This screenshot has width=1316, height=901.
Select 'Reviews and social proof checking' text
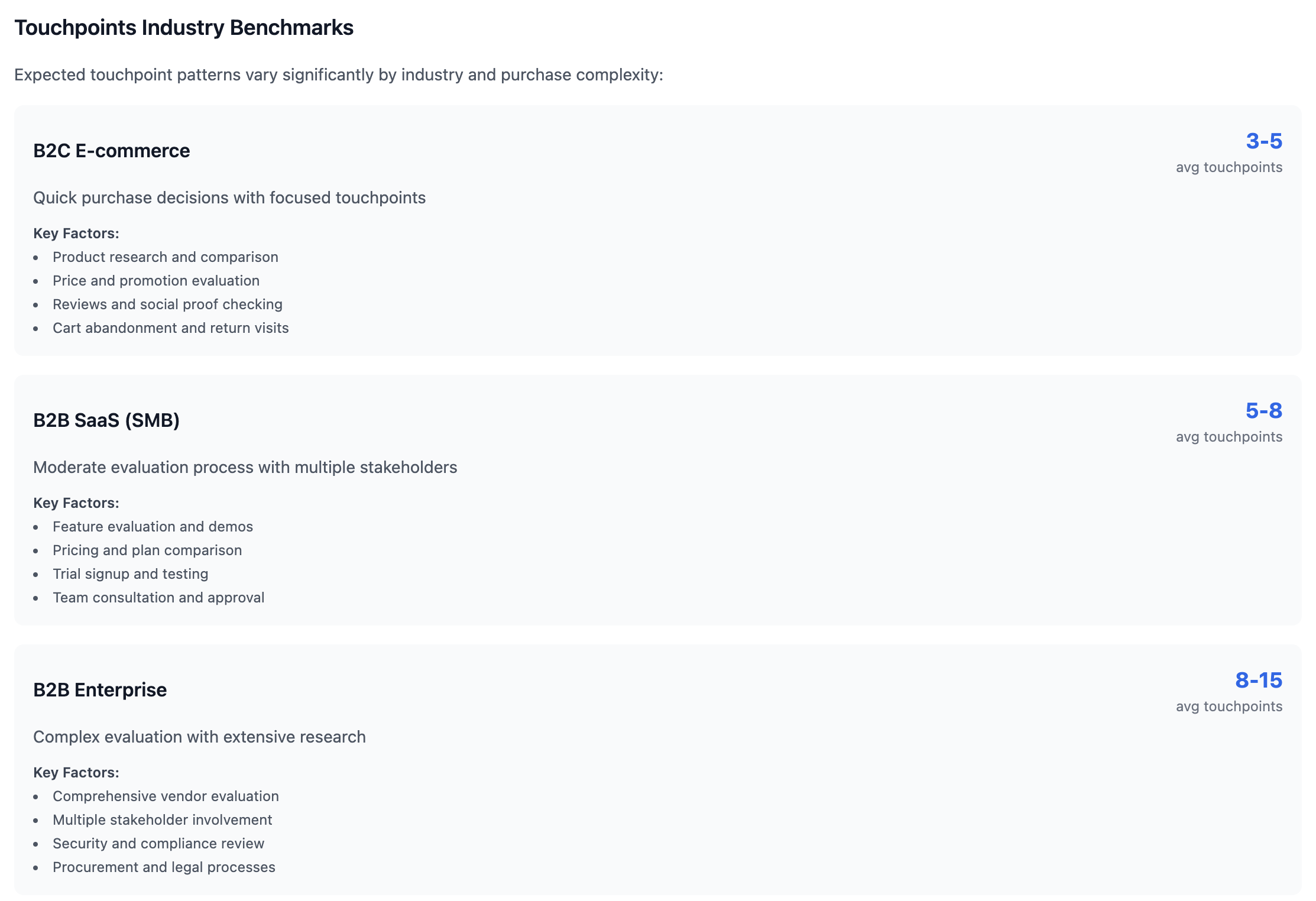pos(167,304)
